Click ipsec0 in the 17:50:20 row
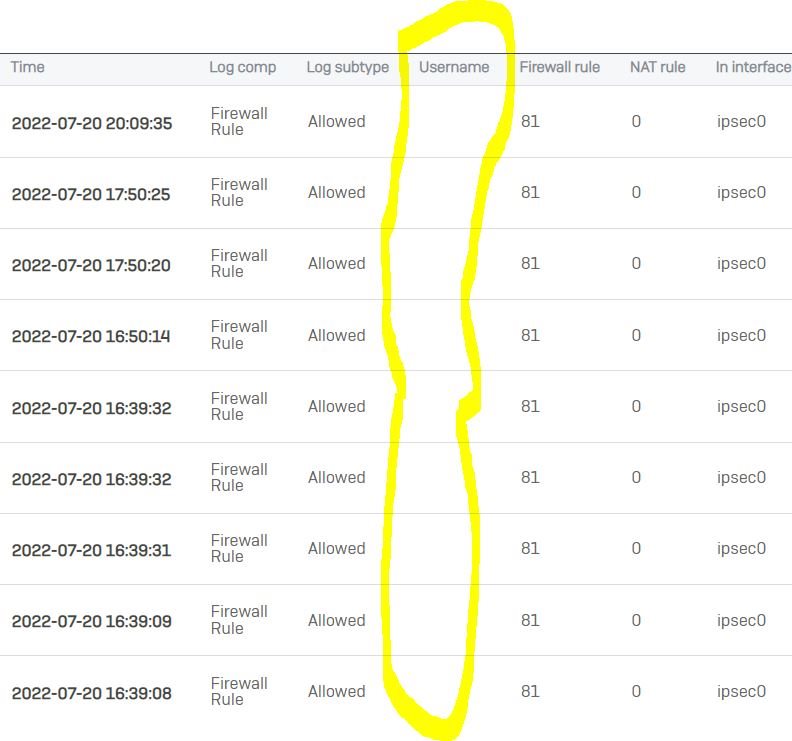 click(741, 264)
